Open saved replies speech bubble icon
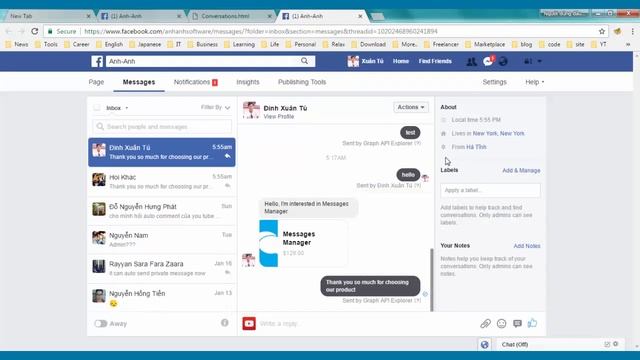 tap(518, 324)
